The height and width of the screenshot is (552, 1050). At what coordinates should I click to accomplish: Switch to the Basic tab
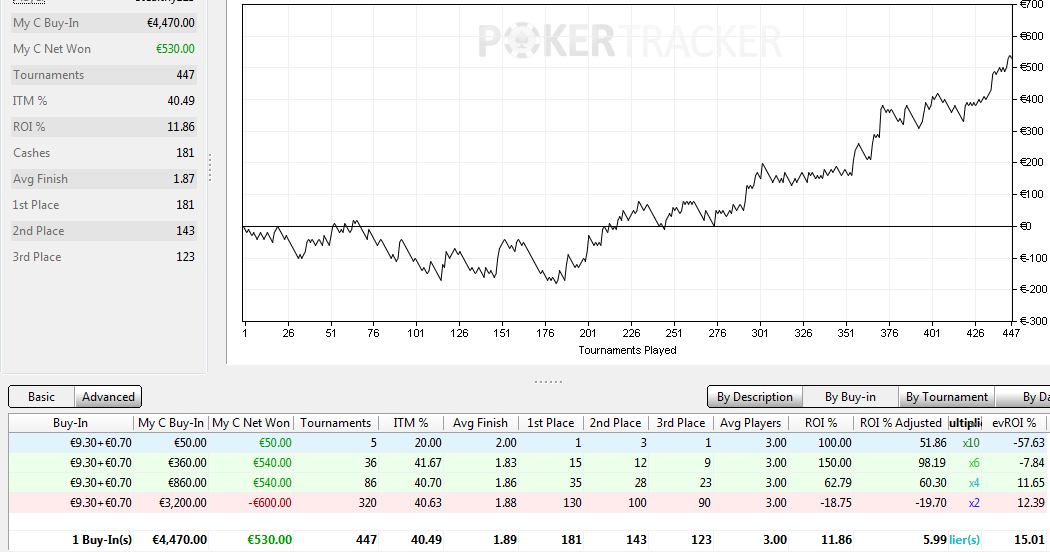tap(42, 397)
